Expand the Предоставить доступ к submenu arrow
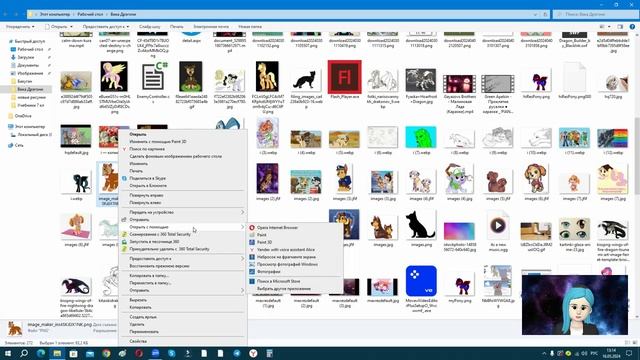The height and width of the screenshot is (360, 640). pos(242,258)
